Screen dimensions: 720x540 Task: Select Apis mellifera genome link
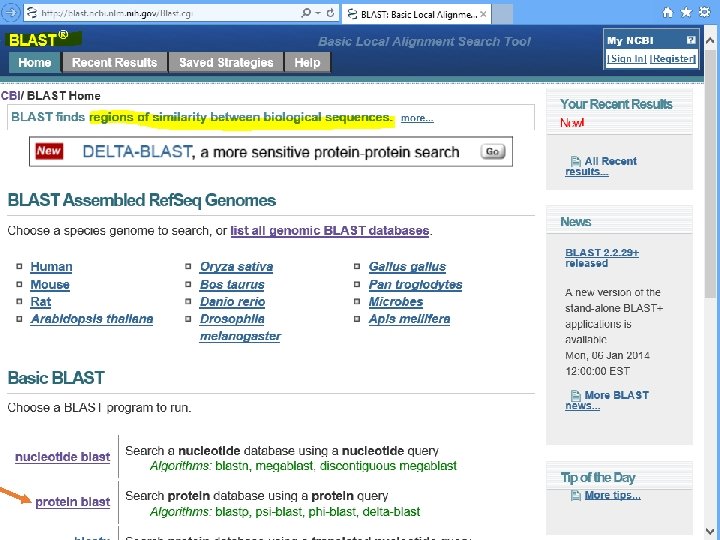pos(409,319)
